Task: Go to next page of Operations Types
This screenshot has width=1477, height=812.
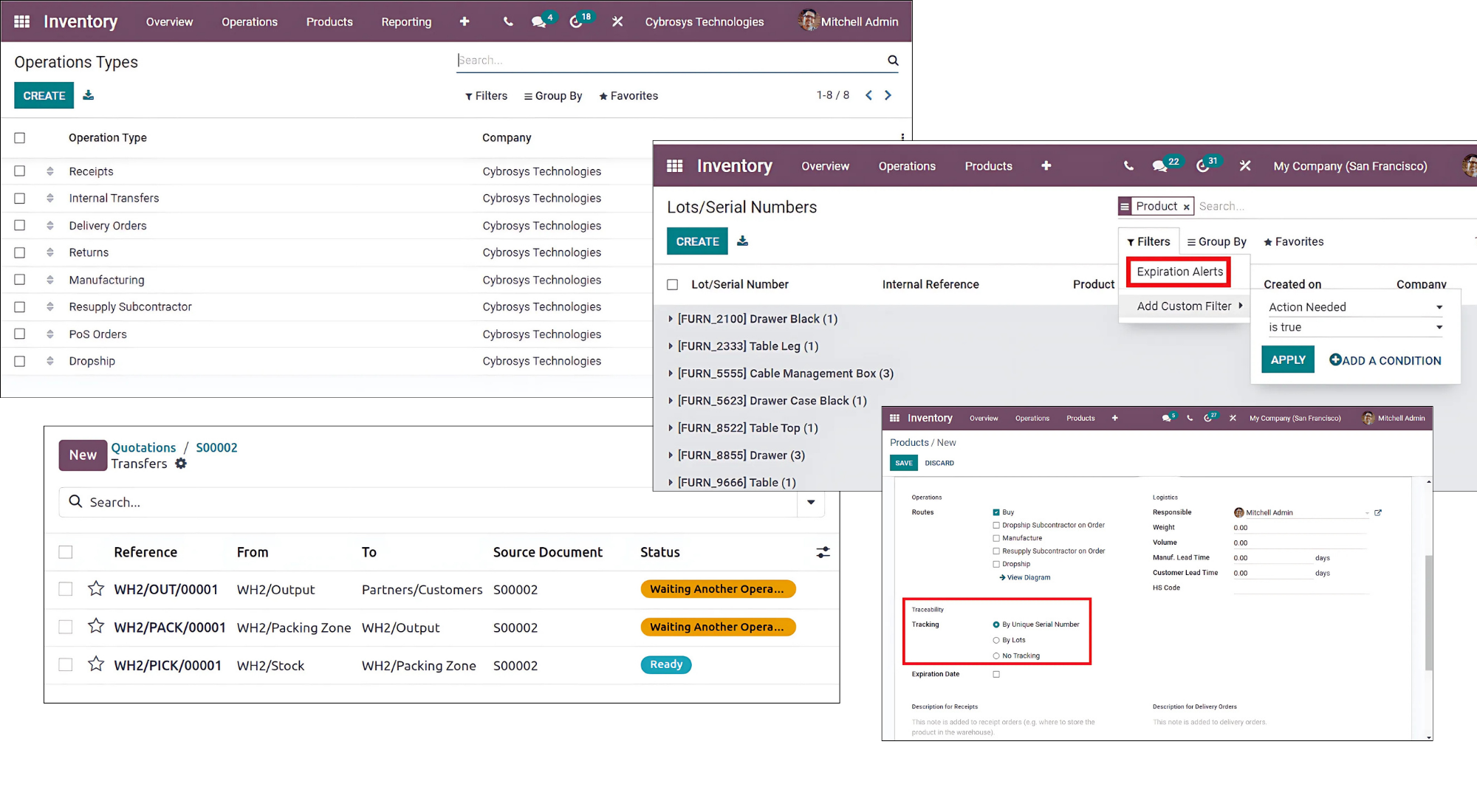Action: pos(888,95)
